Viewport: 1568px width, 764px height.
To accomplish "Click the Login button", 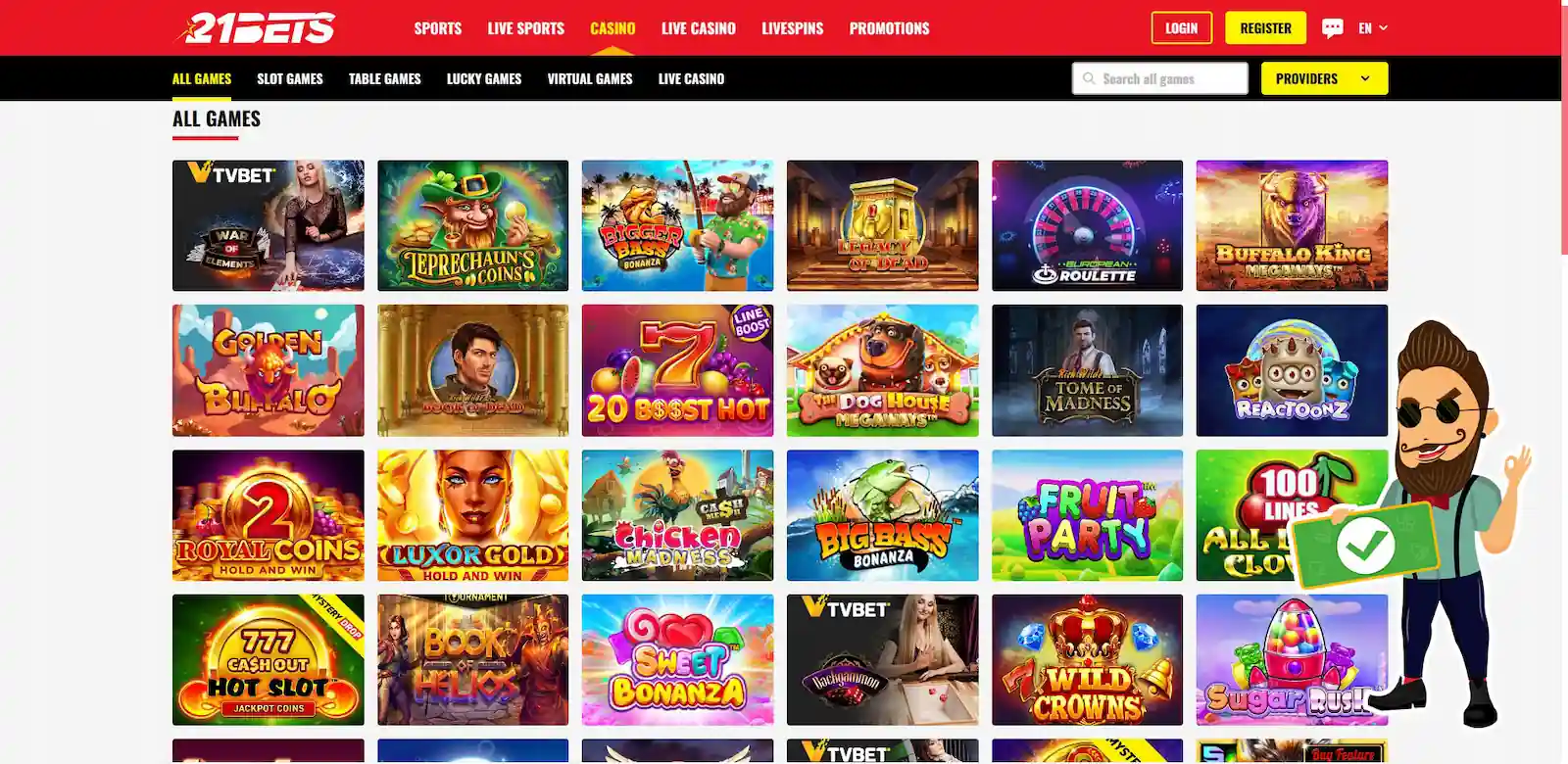I will [x=1181, y=28].
